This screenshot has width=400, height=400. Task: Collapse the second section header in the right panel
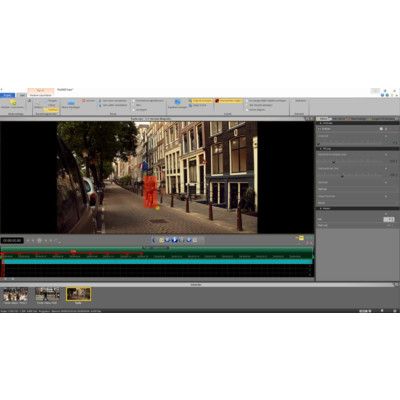tap(357, 149)
